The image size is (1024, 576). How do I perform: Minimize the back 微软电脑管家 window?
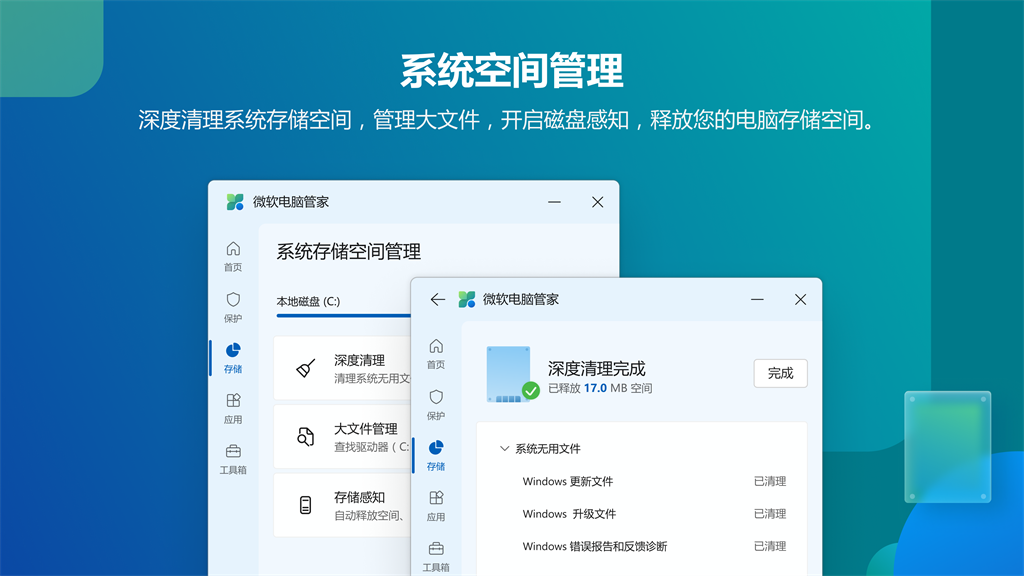[554, 202]
